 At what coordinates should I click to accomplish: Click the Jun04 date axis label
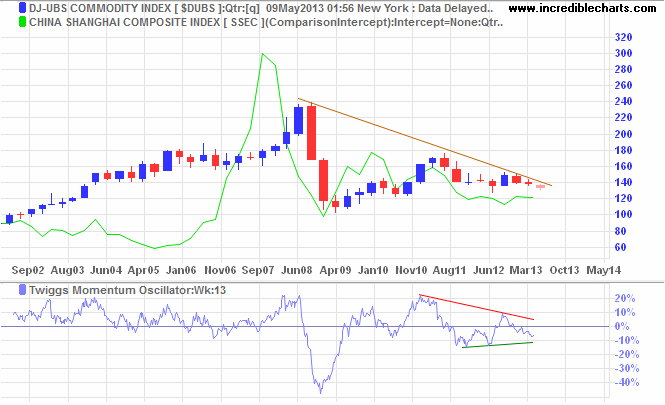point(106,270)
